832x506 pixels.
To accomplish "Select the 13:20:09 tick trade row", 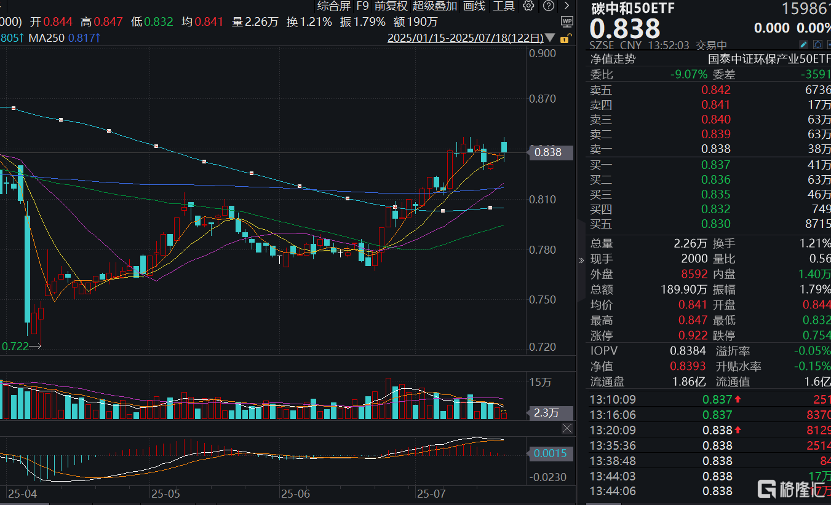I will pyautogui.click(x=710, y=430).
